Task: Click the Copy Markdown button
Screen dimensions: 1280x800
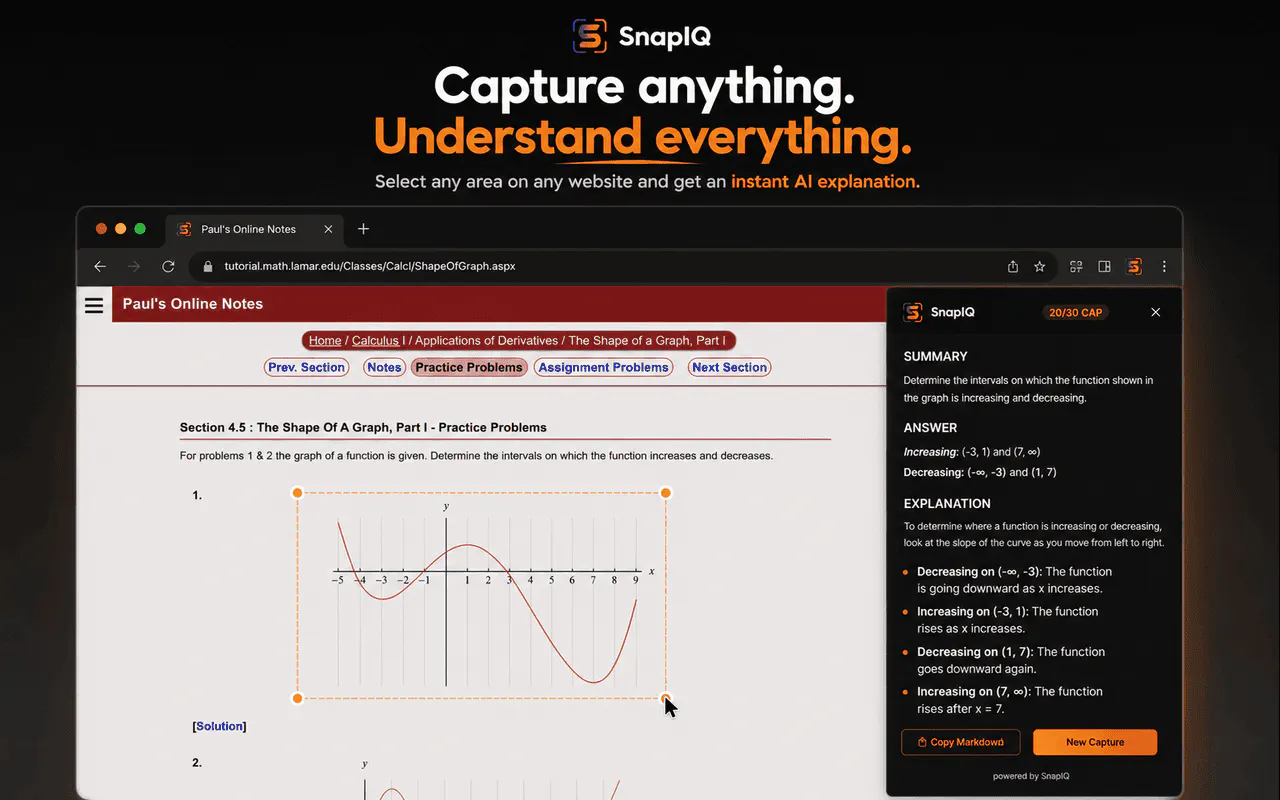Action: (960, 742)
